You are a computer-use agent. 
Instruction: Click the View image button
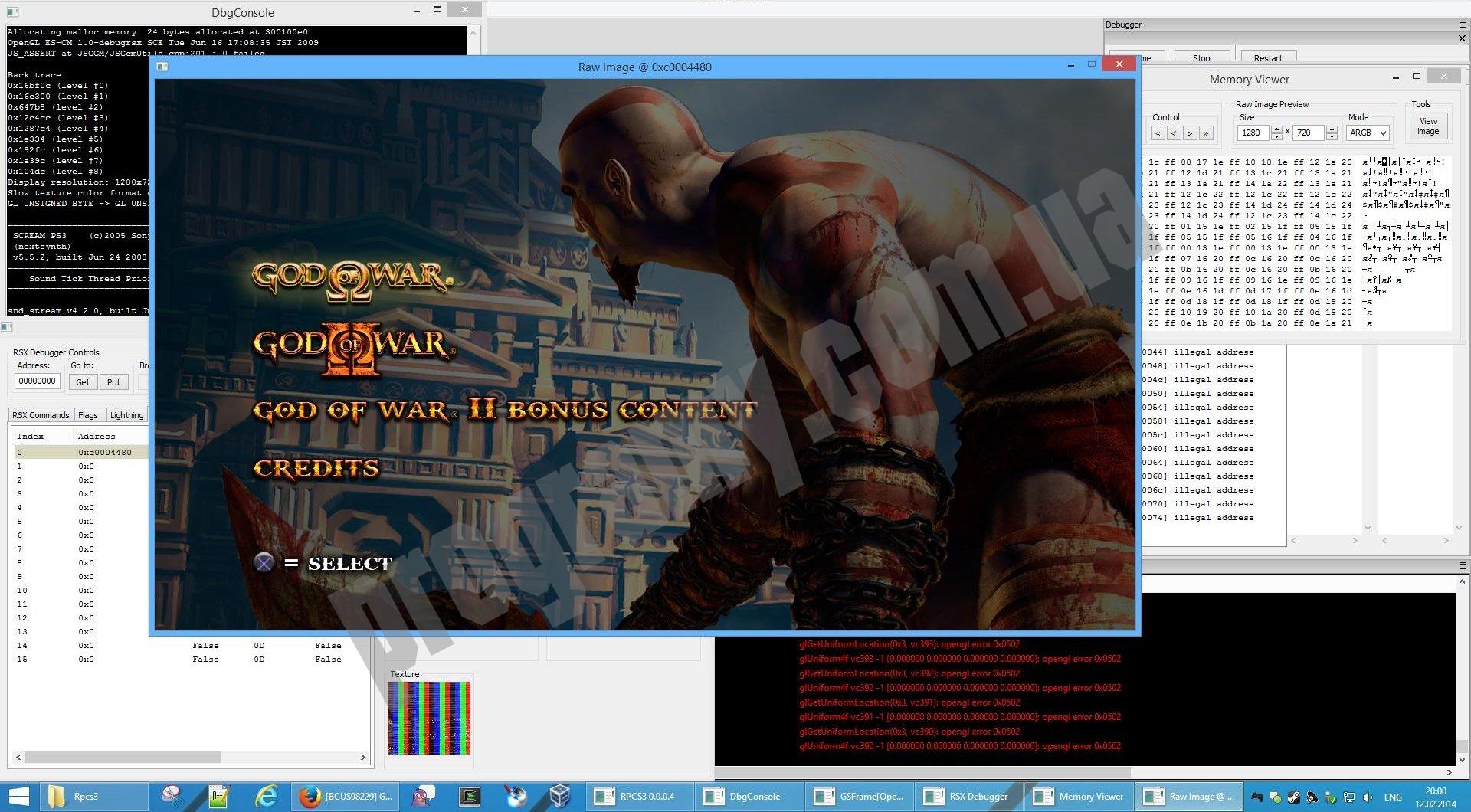point(1428,126)
